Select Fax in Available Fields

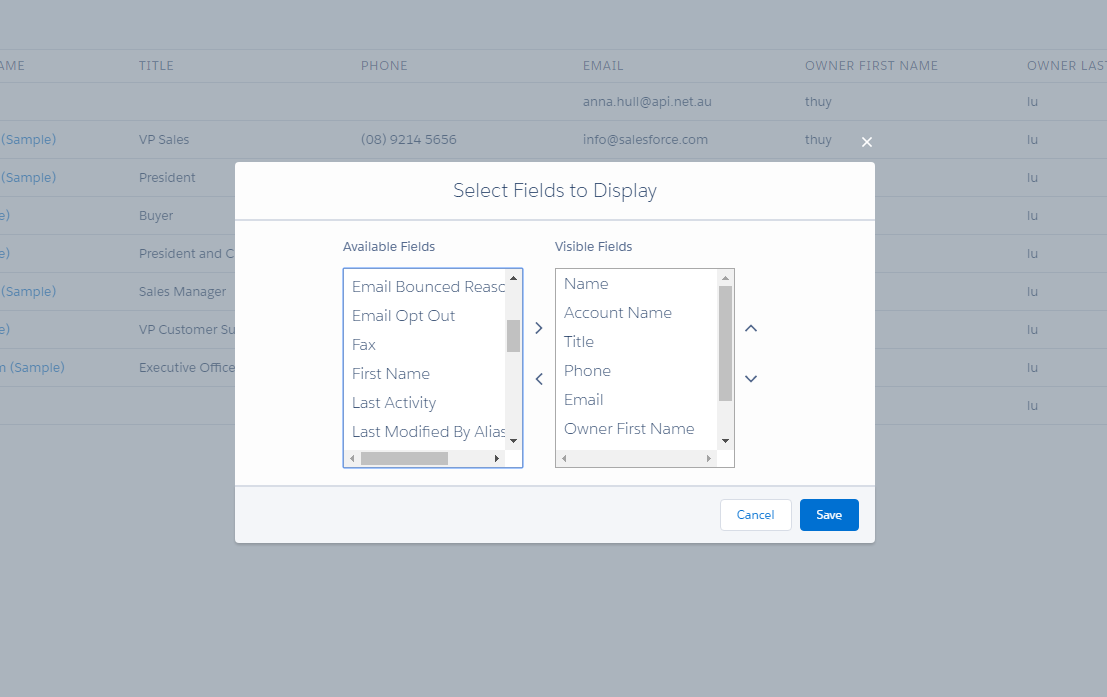pos(364,345)
